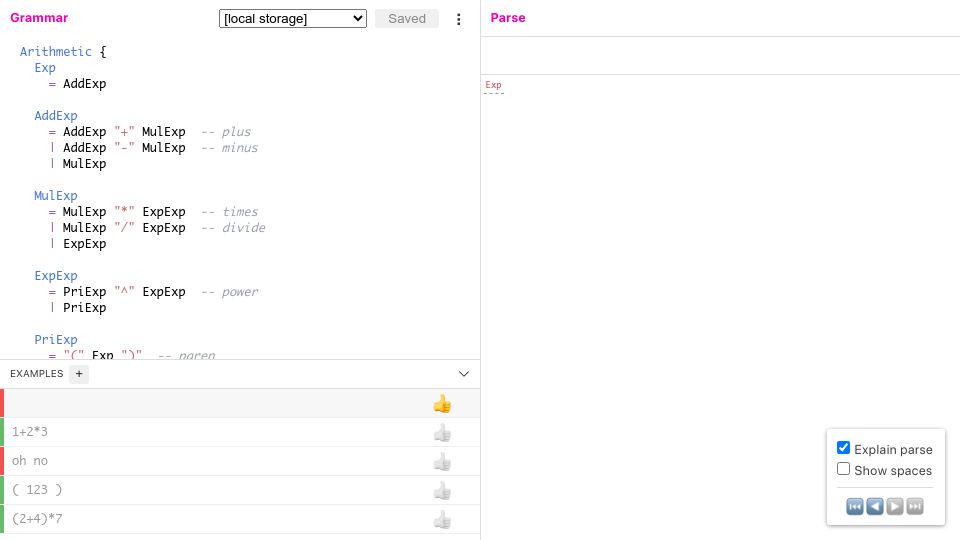
Task: Click the Exp rule definition name
Action: (45, 67)
